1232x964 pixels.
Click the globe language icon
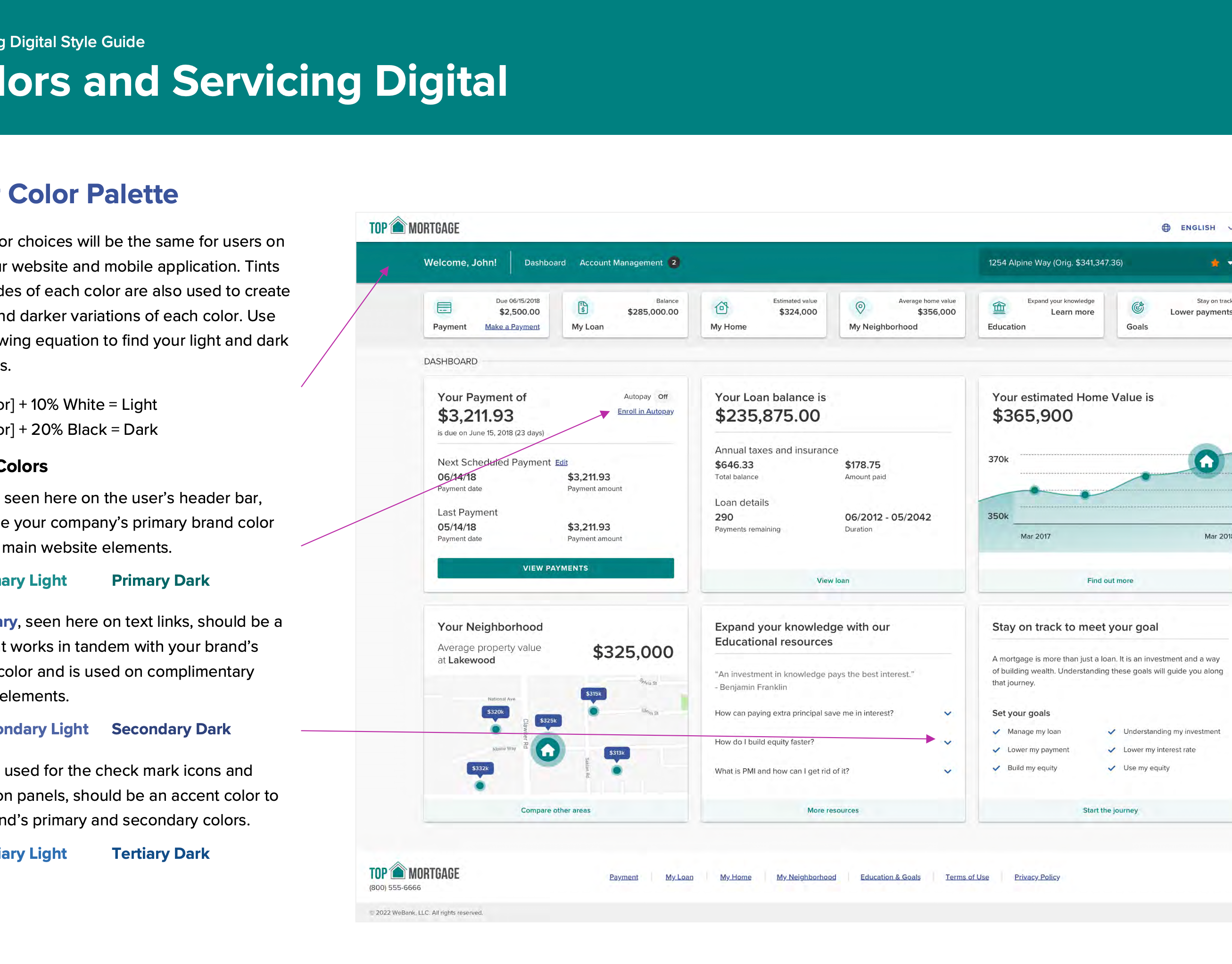1166,228
